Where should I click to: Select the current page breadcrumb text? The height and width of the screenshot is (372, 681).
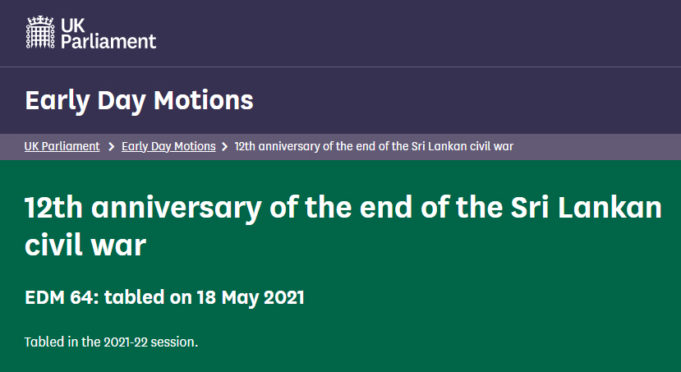click(x=374, y=146)
